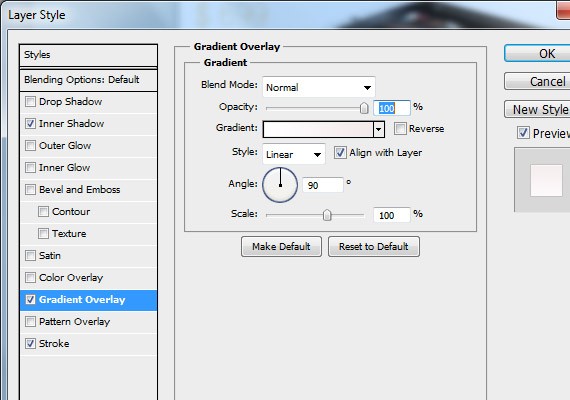Enable the Reverse checkbox
This screenshot has width=570, height=400.
click(400, 128)
